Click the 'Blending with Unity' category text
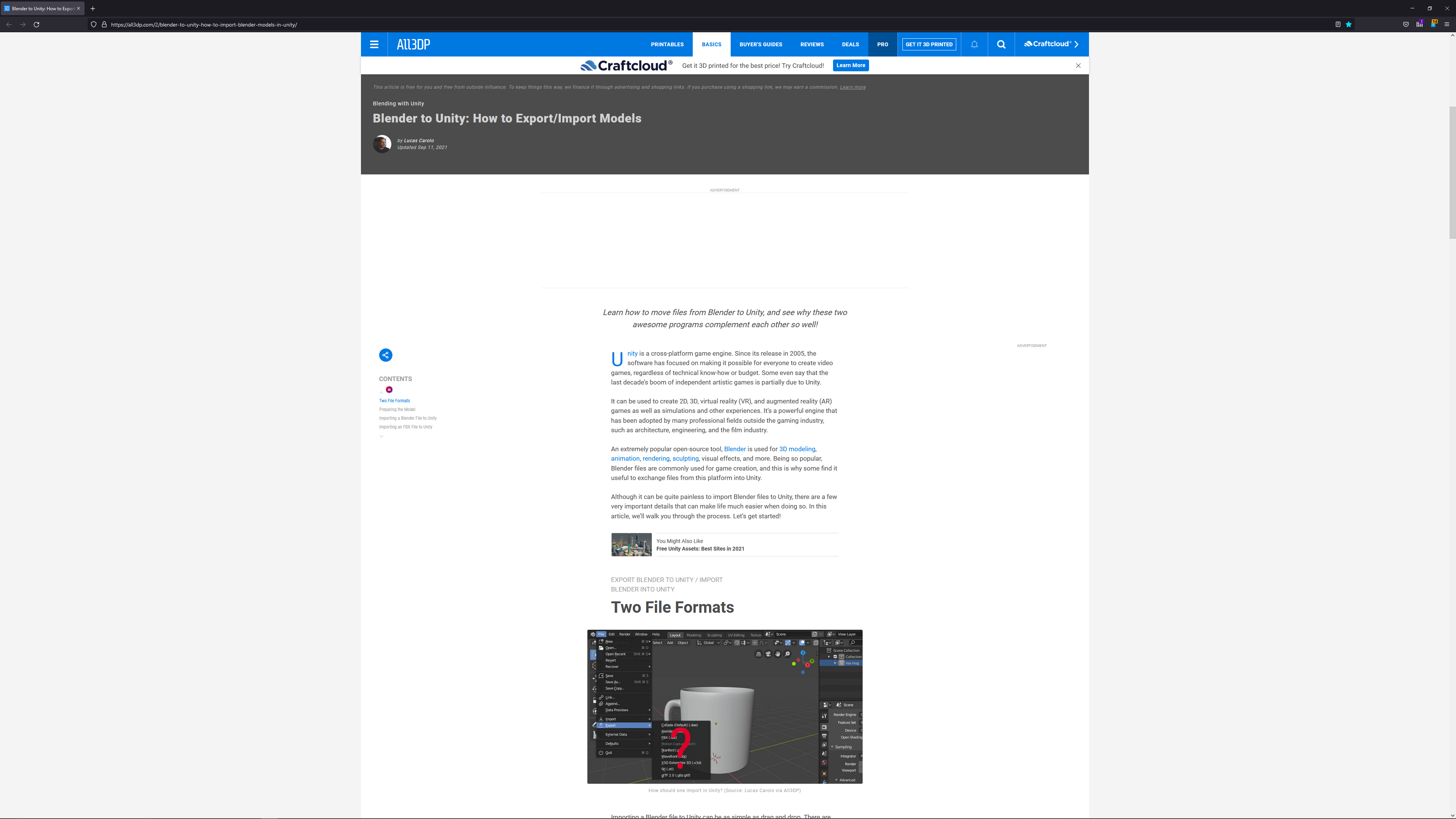Image resolution: width=1456 pixels, height=819 pixels. tap(399, 104)
